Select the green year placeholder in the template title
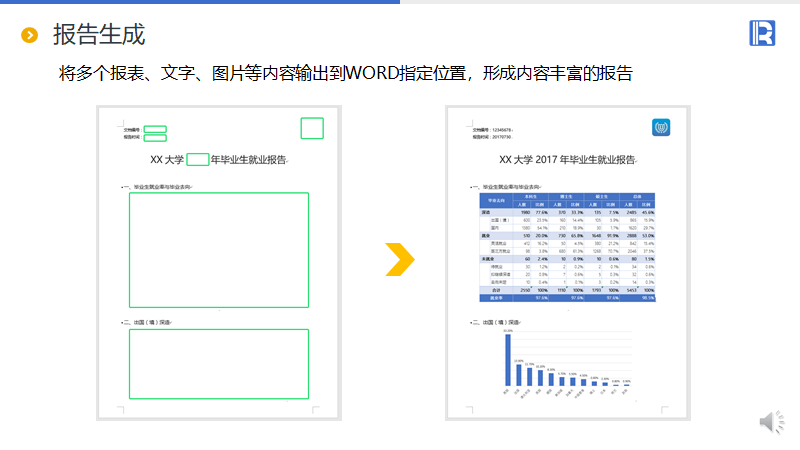The image size is (800, 450). 197,159
